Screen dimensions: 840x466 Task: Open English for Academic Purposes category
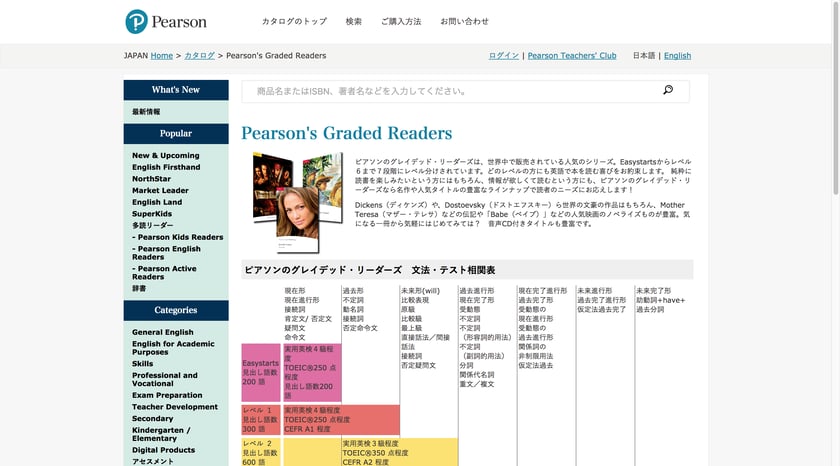point(173,348)
